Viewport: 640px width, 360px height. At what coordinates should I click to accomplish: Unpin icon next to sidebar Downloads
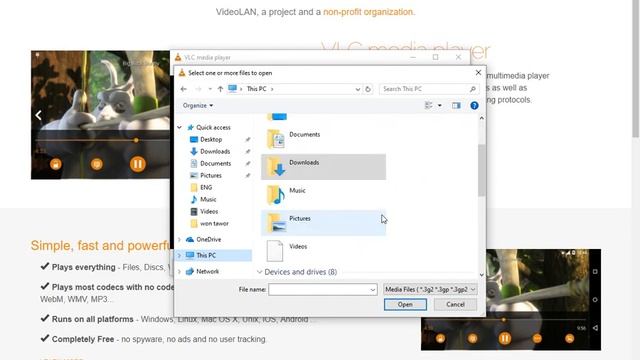point(248,151)
